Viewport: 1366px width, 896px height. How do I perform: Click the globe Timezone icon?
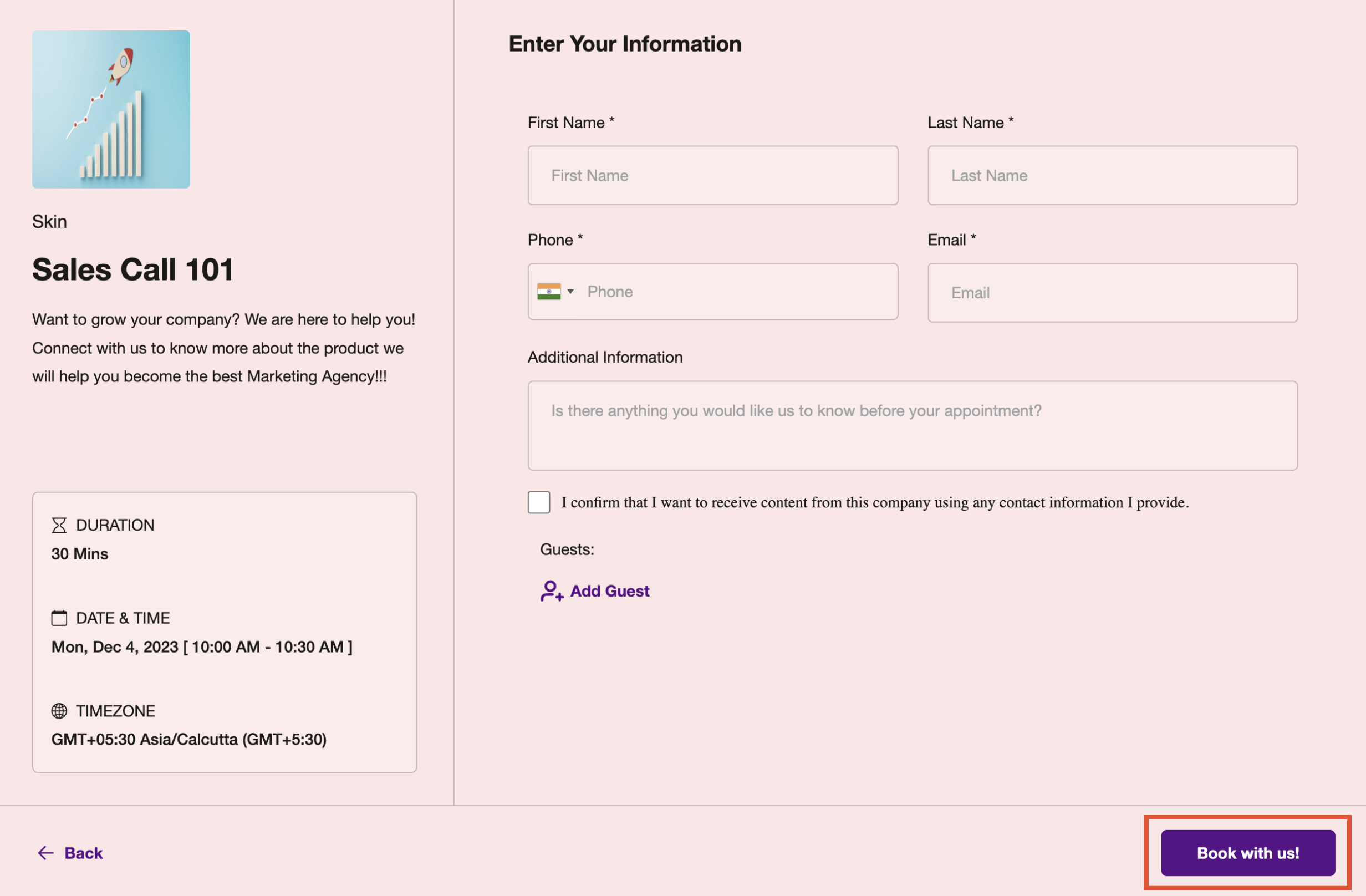pos(59,711)
